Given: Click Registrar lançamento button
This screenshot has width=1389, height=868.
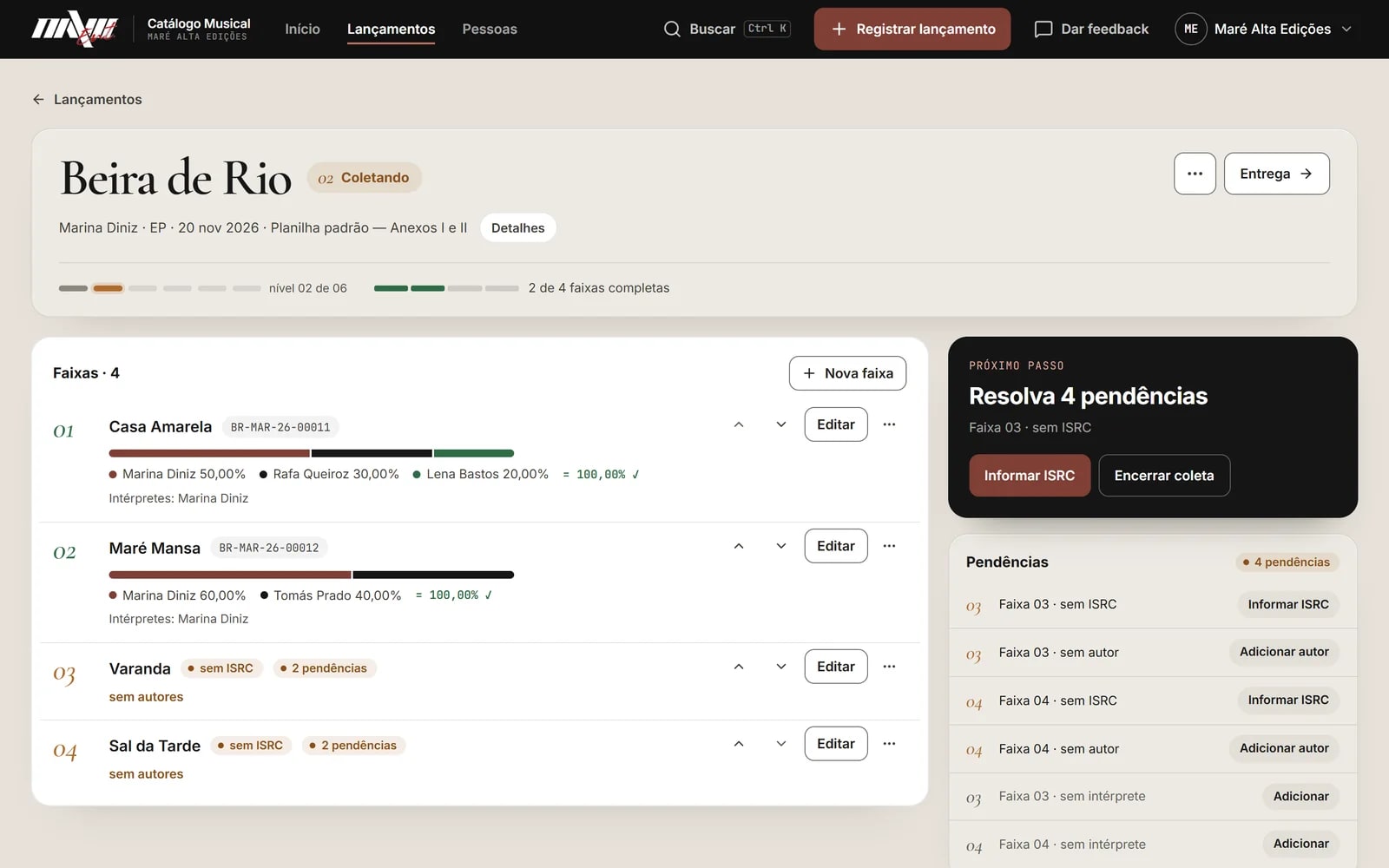Looking at the screenshot, I should click(x=912, y=29).
